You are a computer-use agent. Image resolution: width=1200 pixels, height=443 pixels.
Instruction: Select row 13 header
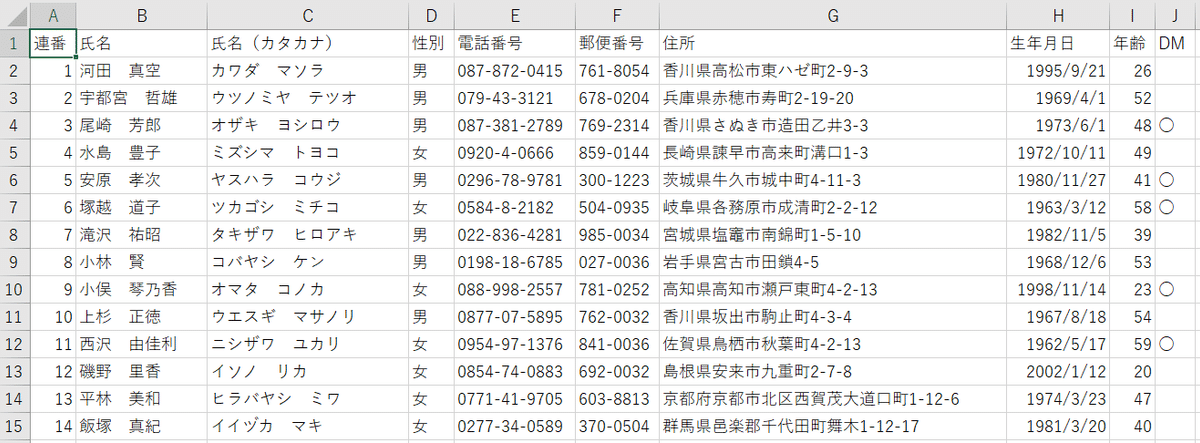[15, 371]
